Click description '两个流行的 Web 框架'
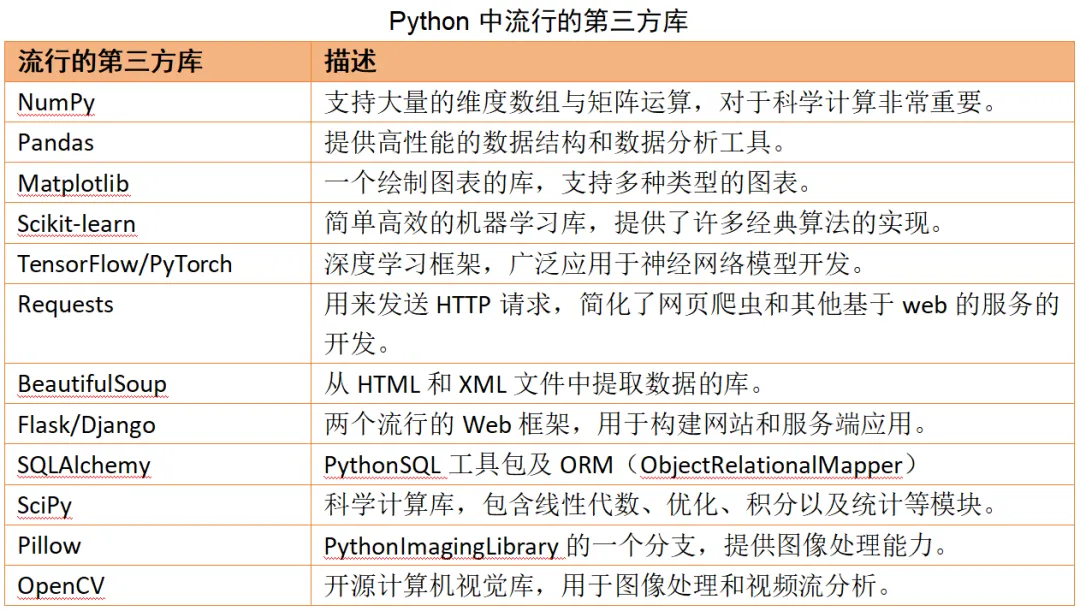The image size is (1080, 611). (447, 424)
